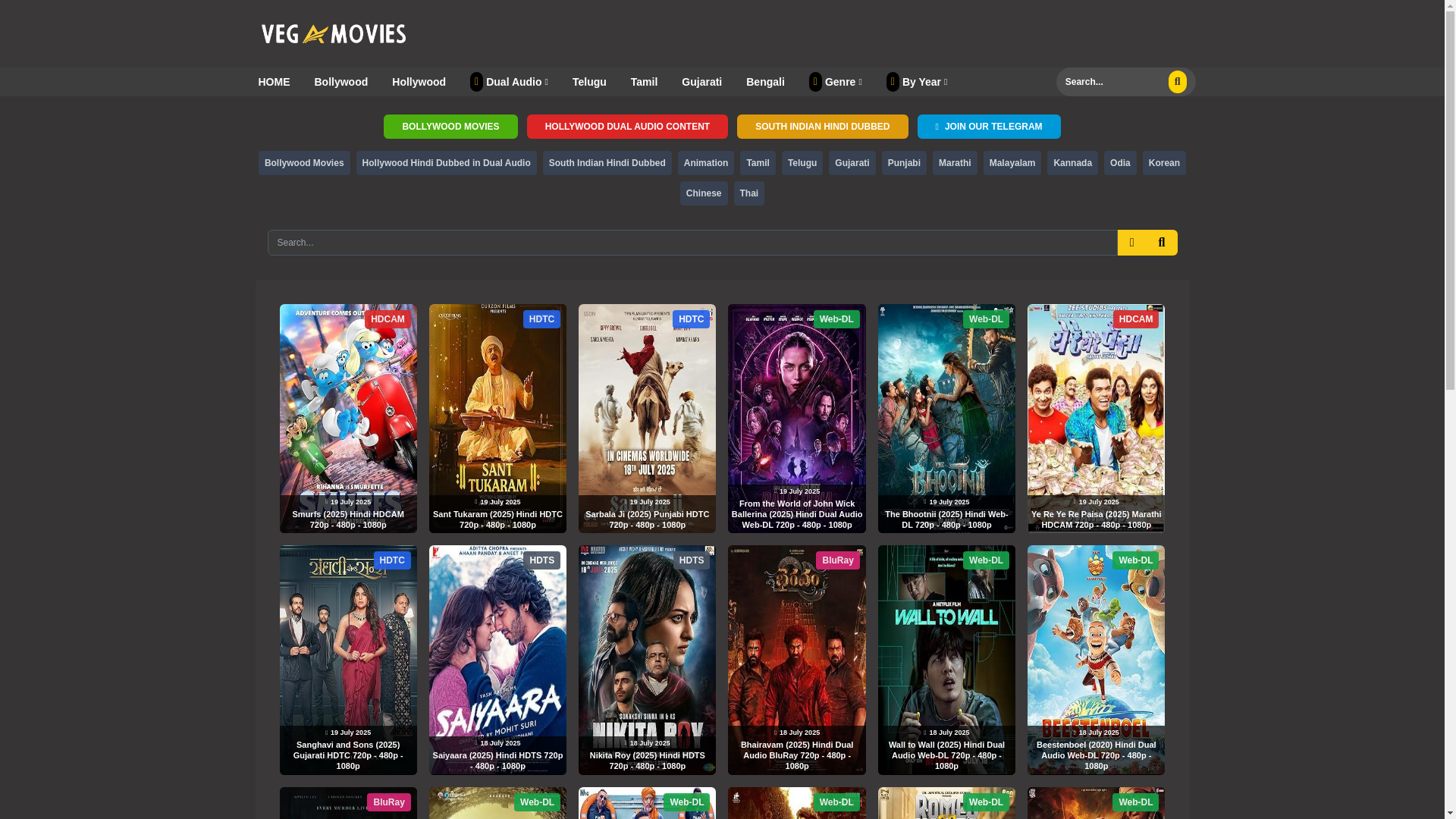Open Sanghavi and Sons (2025) Gujarati poster
The height and width of the screenshot is (819, 1456).
pos(348,660)
